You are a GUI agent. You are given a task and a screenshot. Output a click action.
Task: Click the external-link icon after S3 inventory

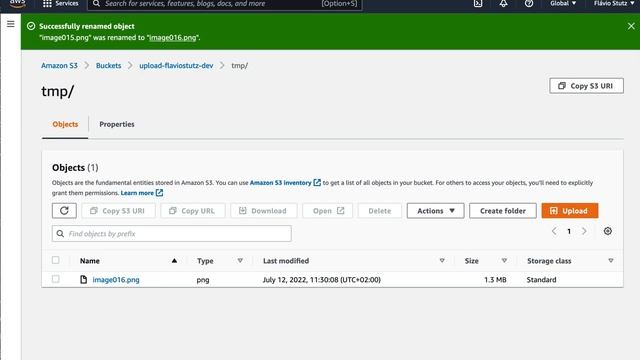[x=317, y=182]
